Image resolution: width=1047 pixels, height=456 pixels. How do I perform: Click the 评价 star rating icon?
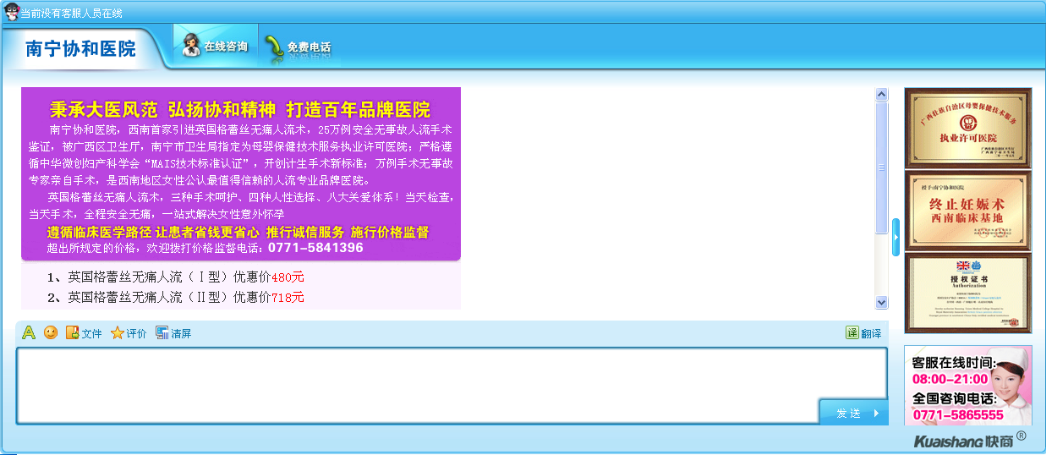(x=117, y=333)
